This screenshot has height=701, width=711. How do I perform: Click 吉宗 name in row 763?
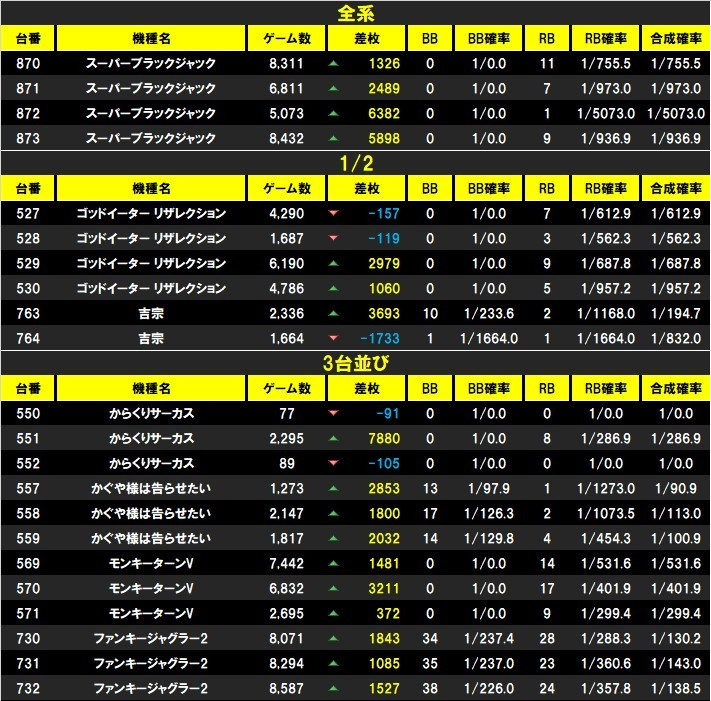coord(151,313)
